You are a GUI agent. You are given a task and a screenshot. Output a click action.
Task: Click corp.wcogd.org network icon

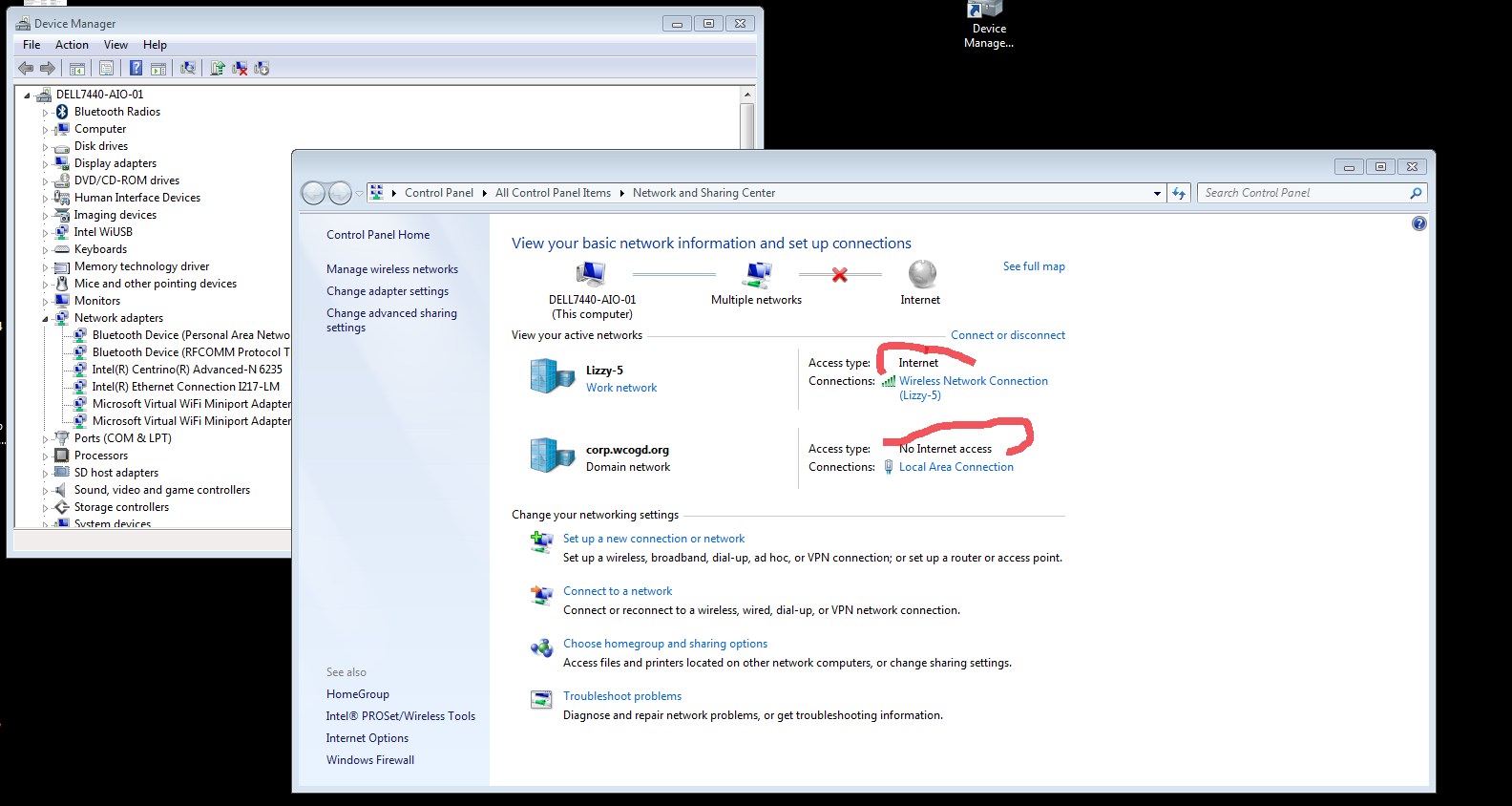point(552,456)
